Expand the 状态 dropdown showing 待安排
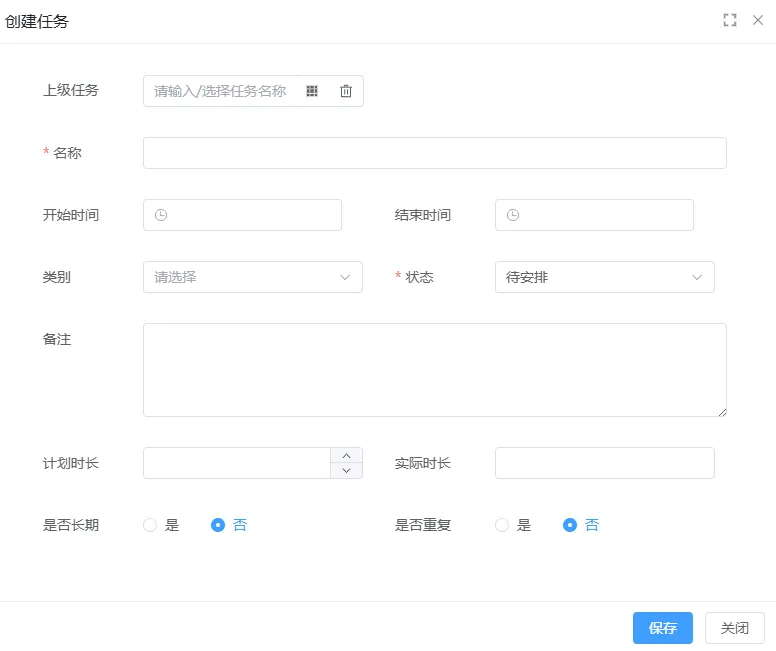Screen dimensions: 776x651 604,277
